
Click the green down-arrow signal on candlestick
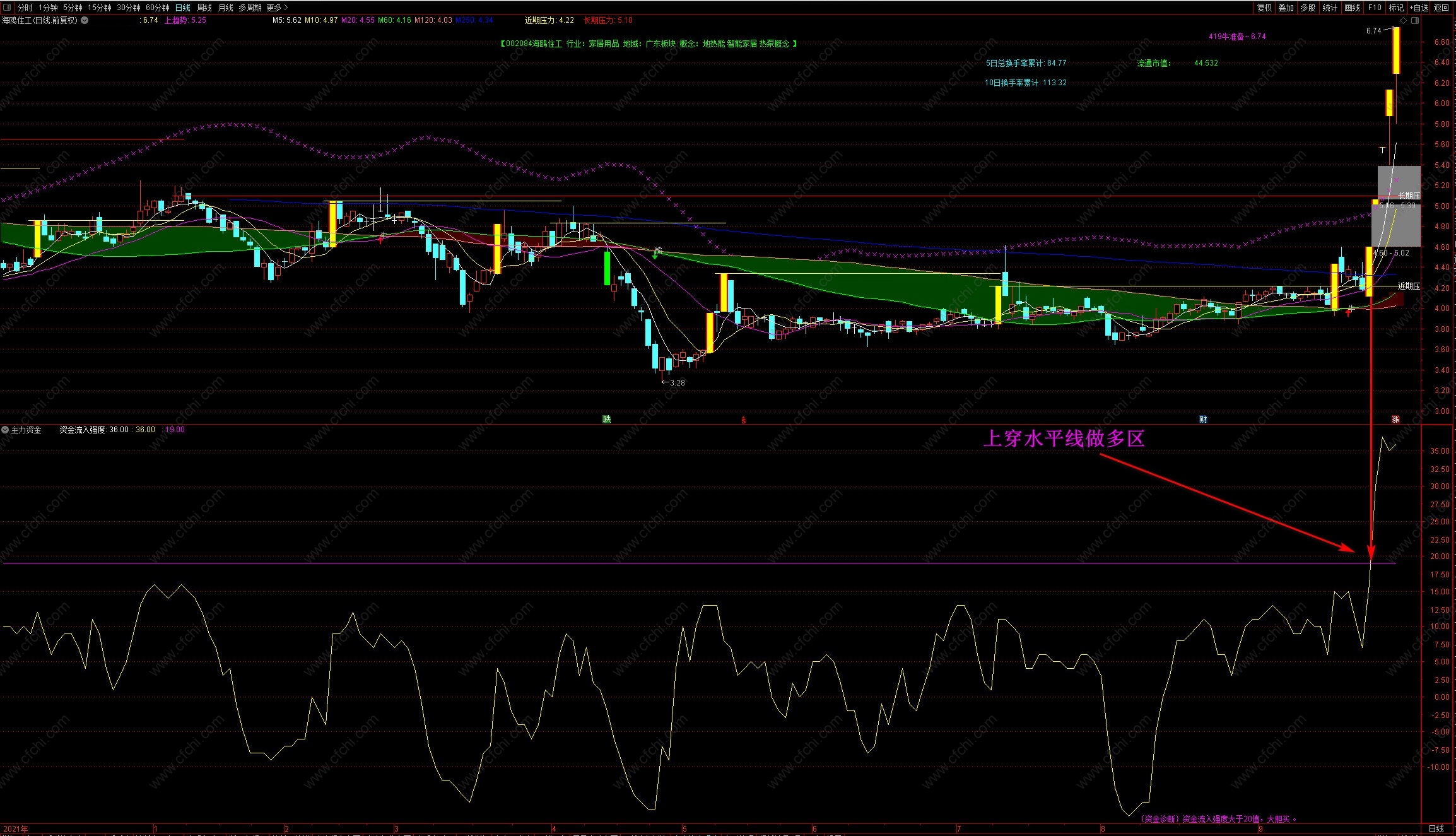[x=655, y=255]
